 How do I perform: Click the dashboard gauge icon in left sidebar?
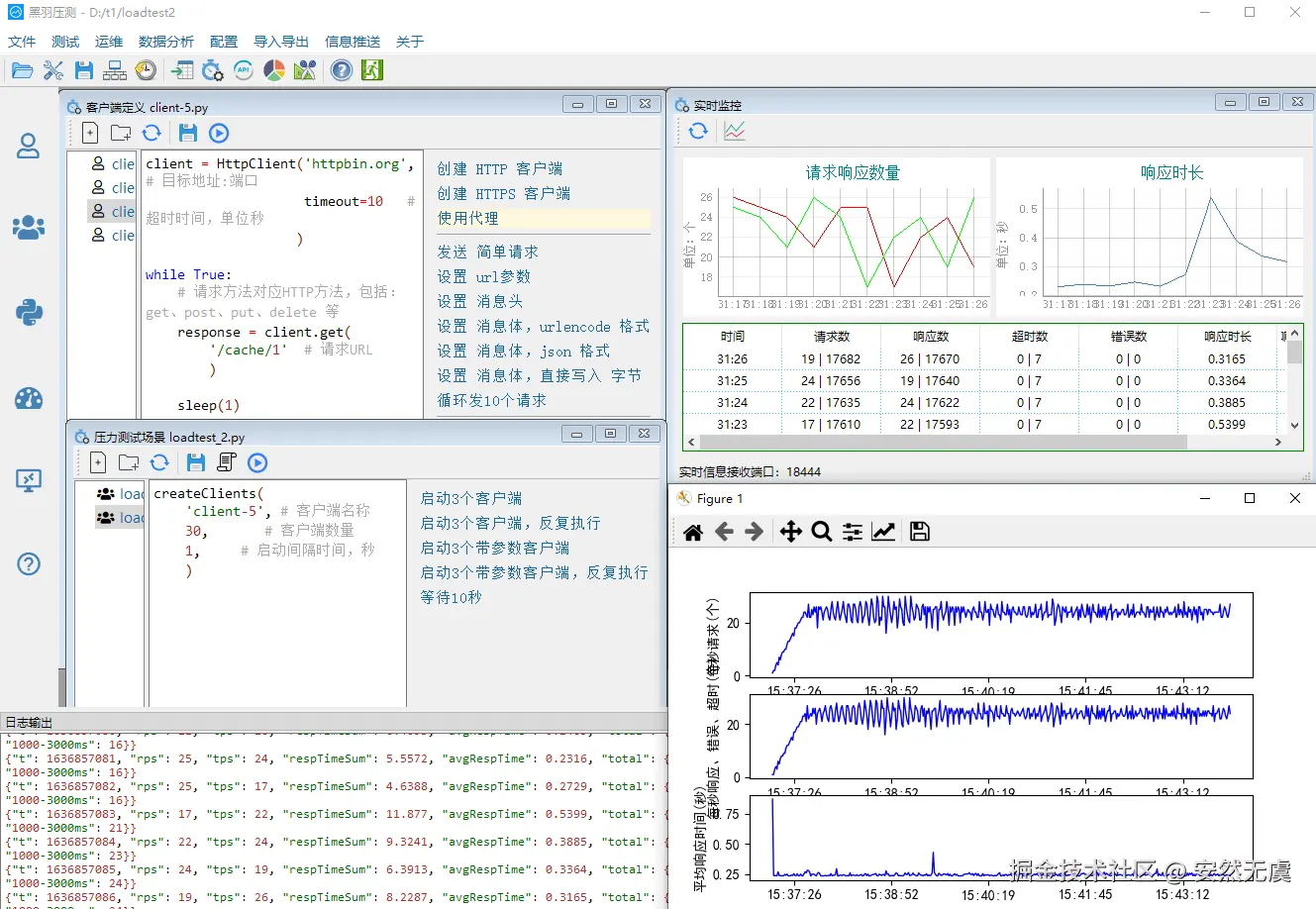(29, 398)
